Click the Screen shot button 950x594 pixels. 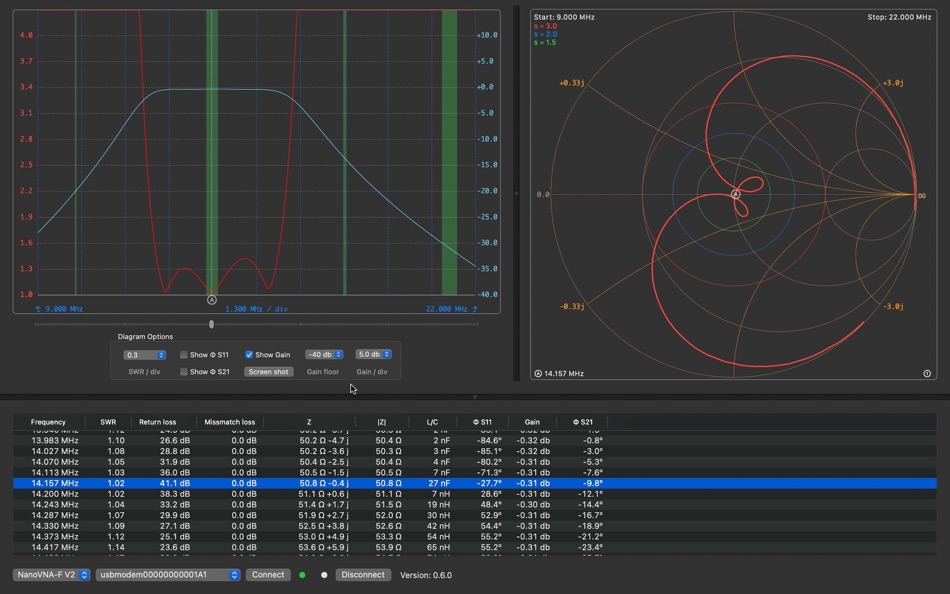pos(268,372)
